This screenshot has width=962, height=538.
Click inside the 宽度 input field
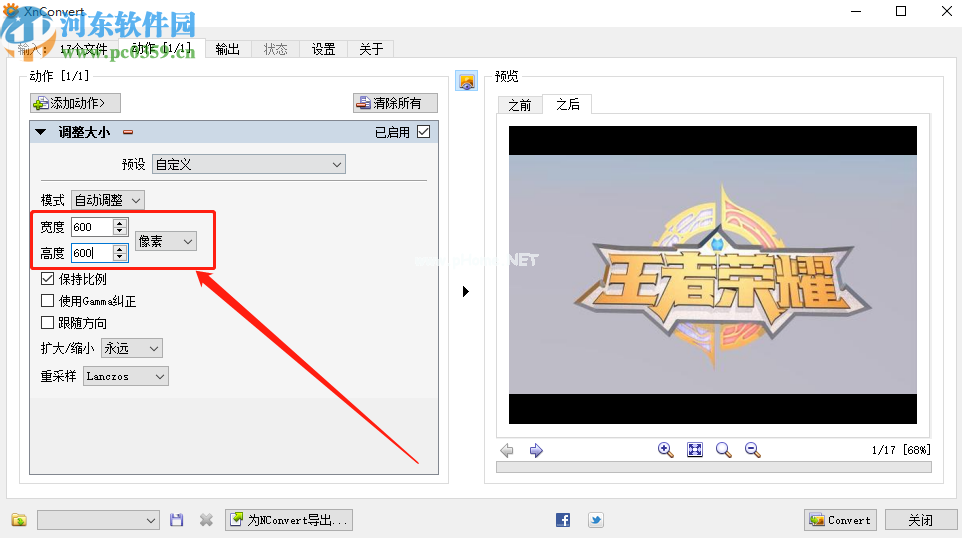(91, 227)
